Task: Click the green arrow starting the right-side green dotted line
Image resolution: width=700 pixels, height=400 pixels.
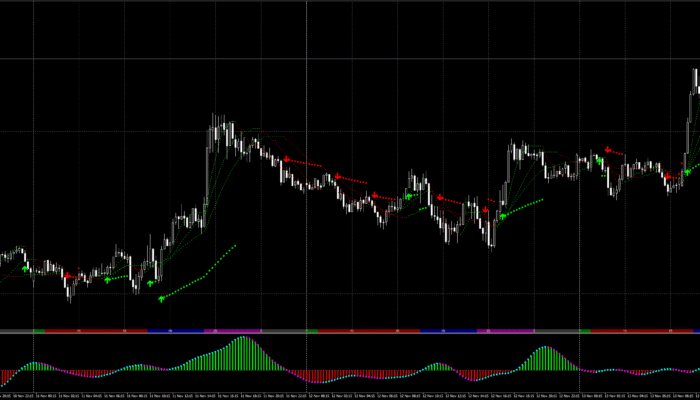Action: pos(503,214)
